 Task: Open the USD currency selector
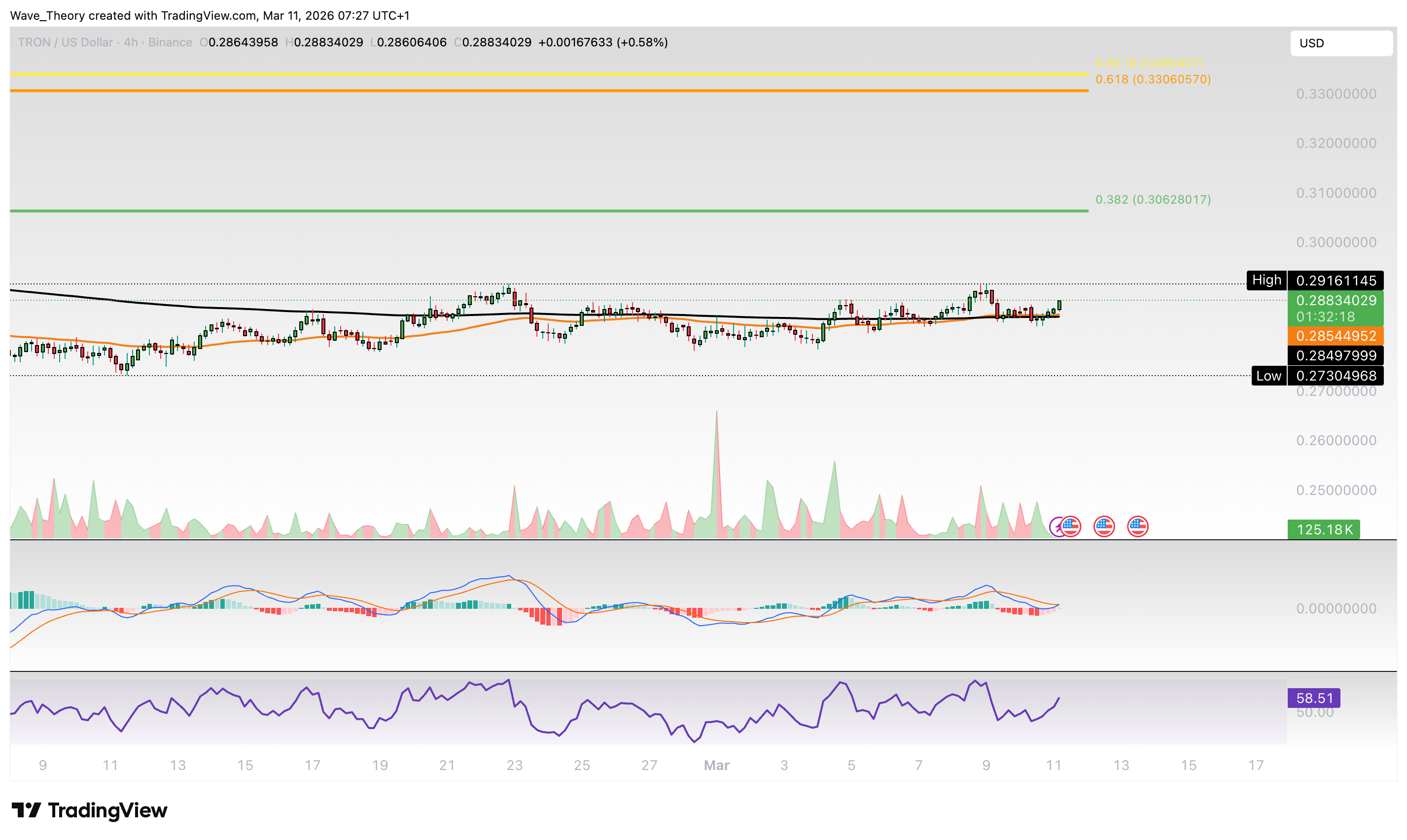coord(1340,43)
